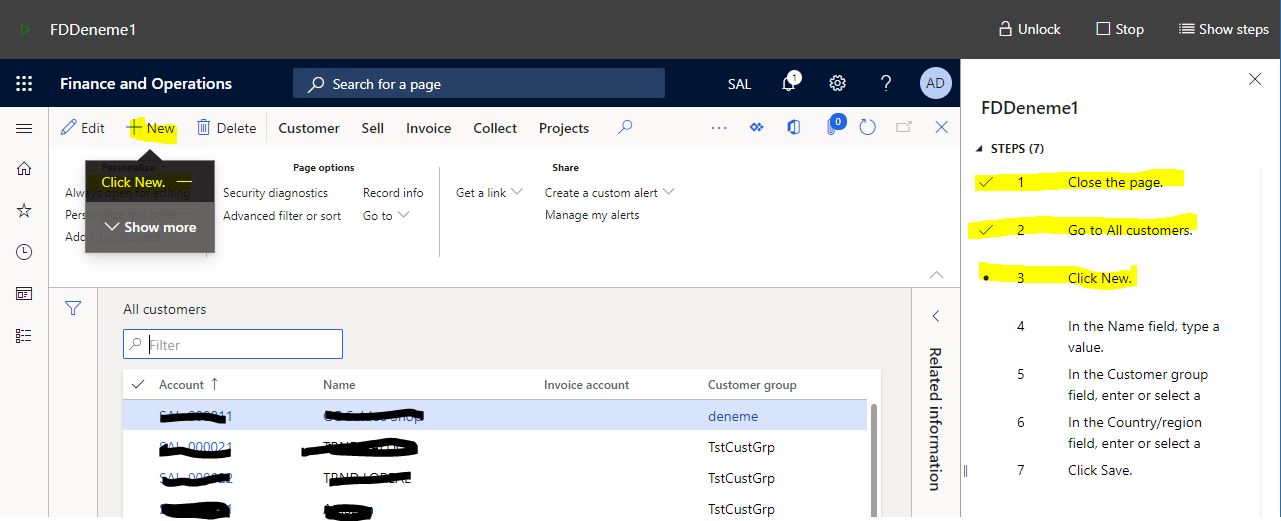This screenshot has height=521, width=1281.
Task: Open the Sell tab
Action: [x=373, y=128]
